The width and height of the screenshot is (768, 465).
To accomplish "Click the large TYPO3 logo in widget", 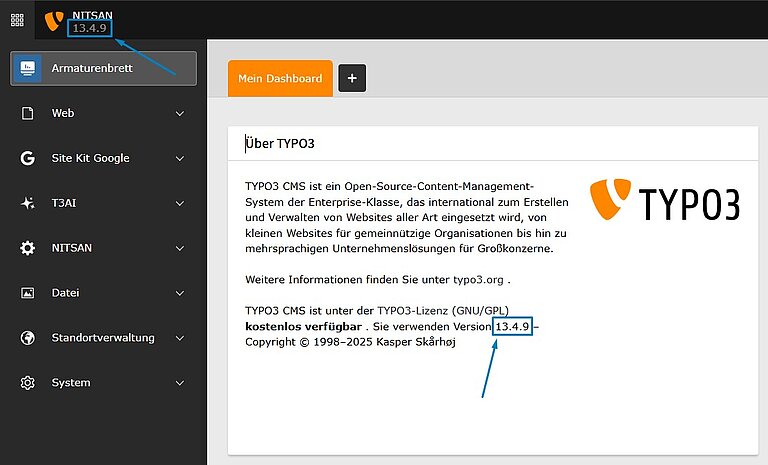I will point(665,199).
